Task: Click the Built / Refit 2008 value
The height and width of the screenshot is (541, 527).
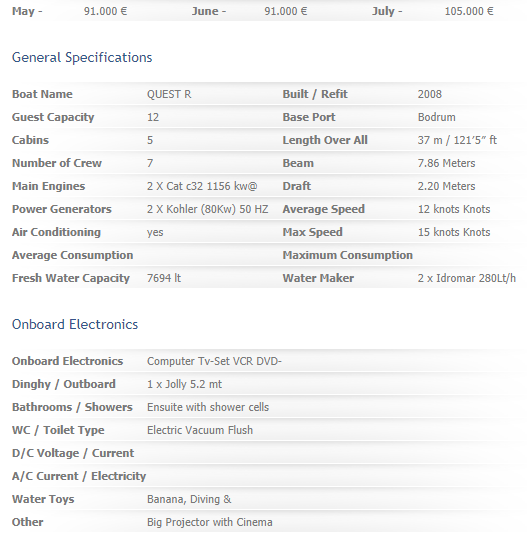Action: click(430, 94)
